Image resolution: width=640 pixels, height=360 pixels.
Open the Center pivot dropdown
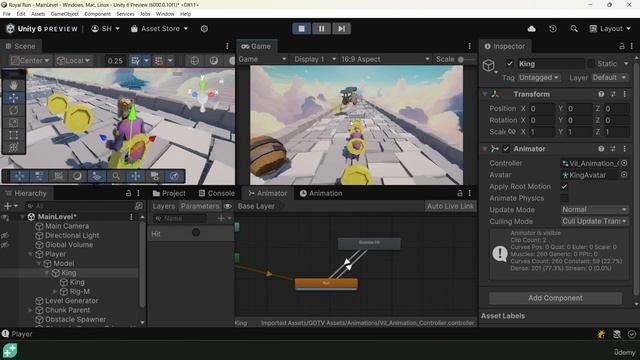30,61
